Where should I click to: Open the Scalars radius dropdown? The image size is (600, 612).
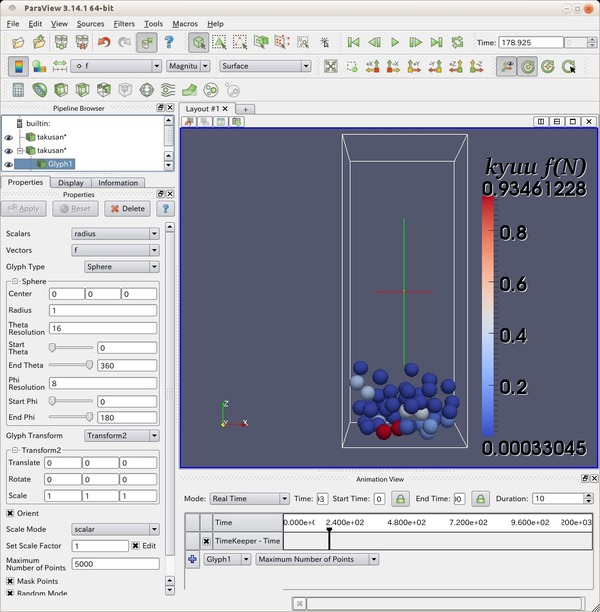[x=115, y=234]
